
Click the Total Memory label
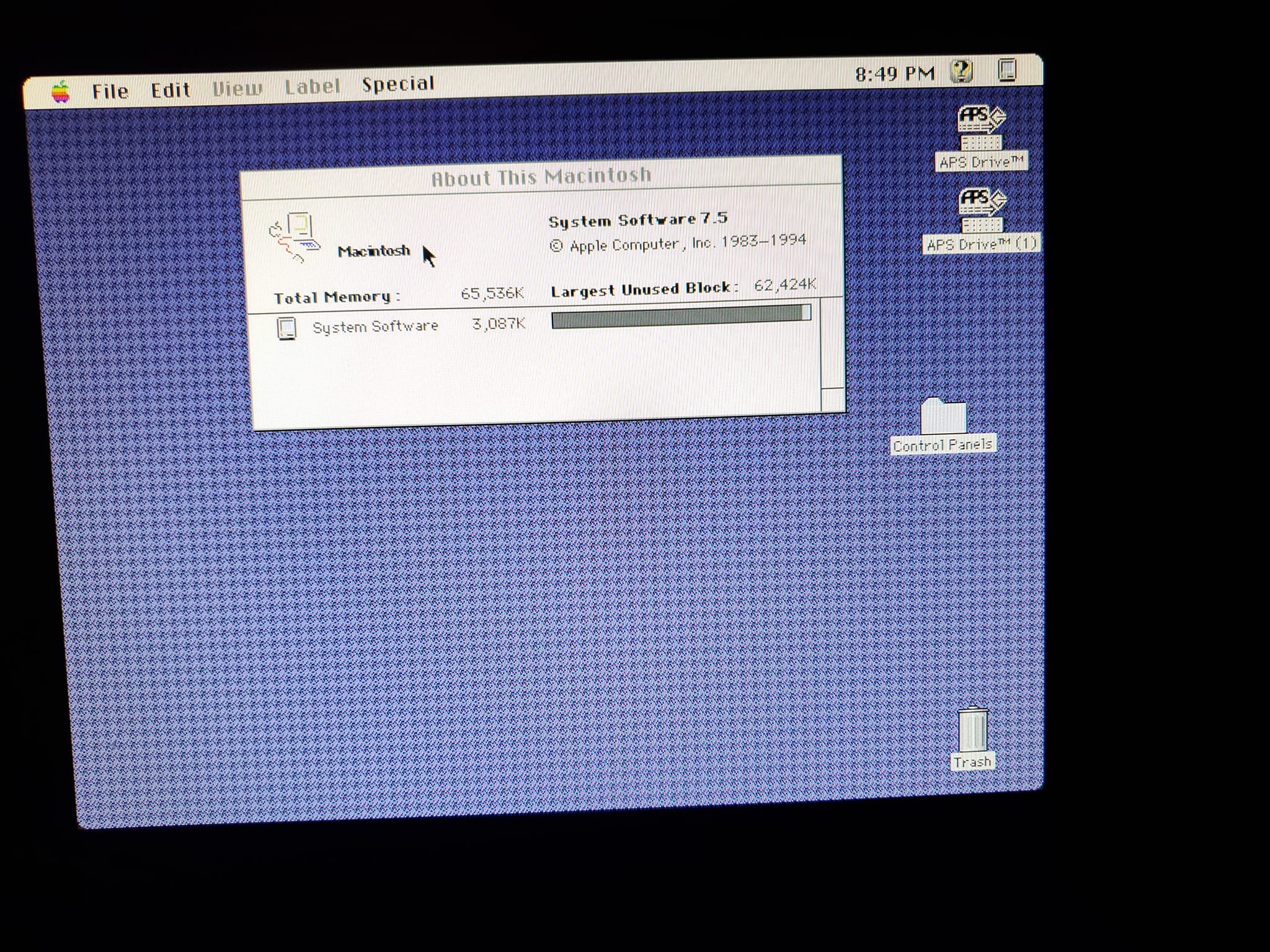click(x=337, y=297)
